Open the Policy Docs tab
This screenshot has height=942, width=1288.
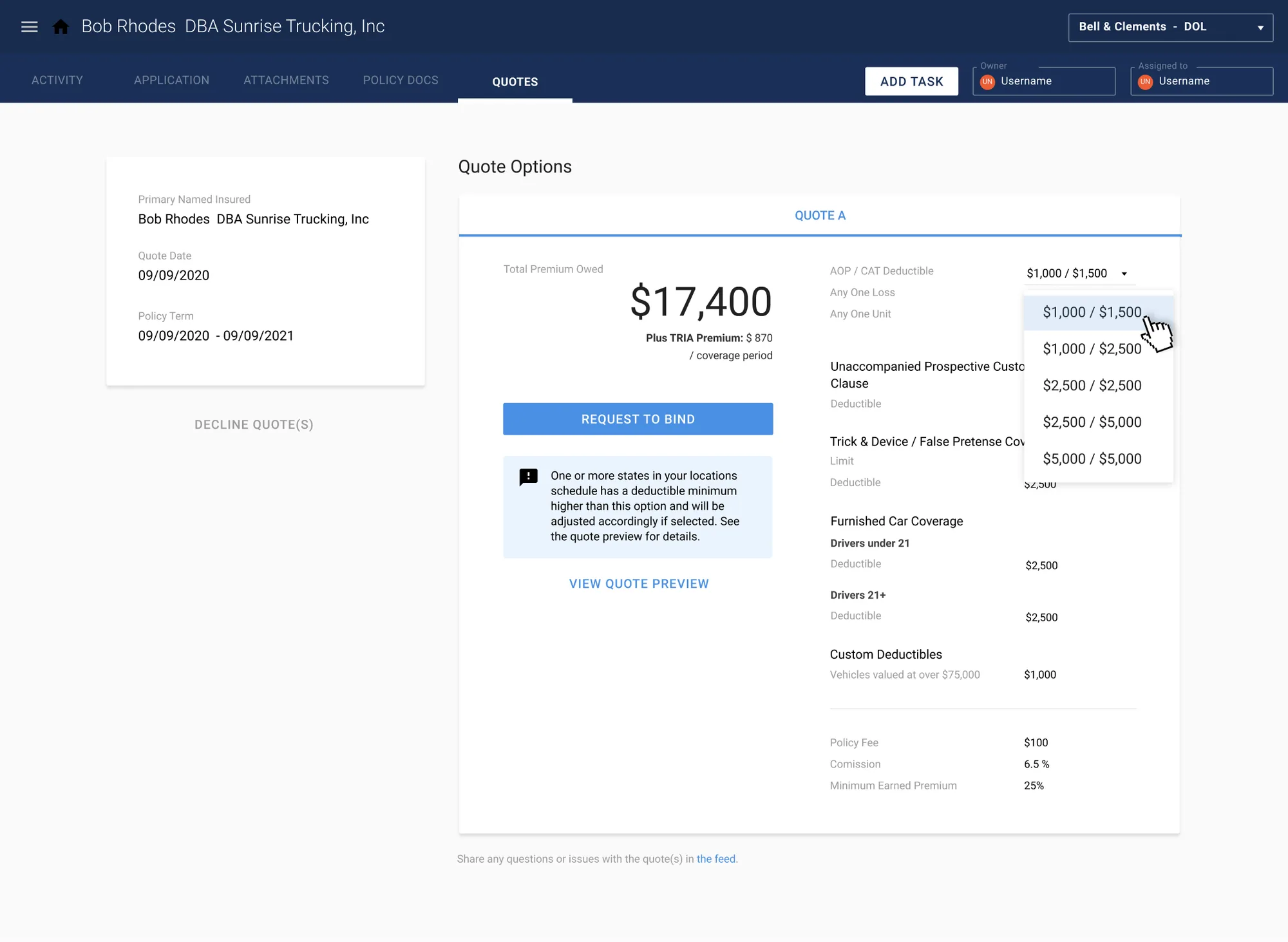click(401, 80)
